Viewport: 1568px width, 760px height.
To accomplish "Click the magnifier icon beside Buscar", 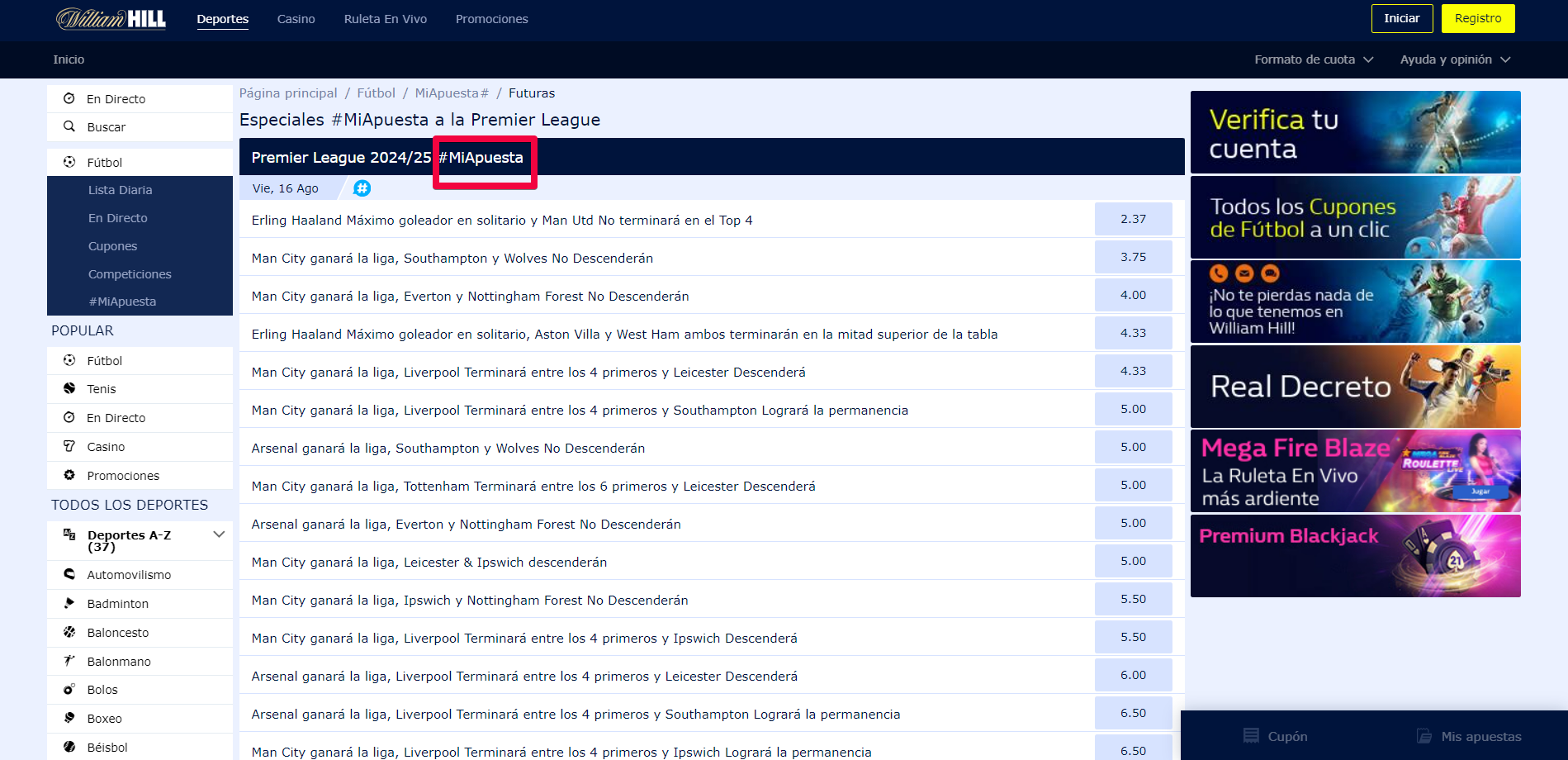I will [x=69, y=126].
